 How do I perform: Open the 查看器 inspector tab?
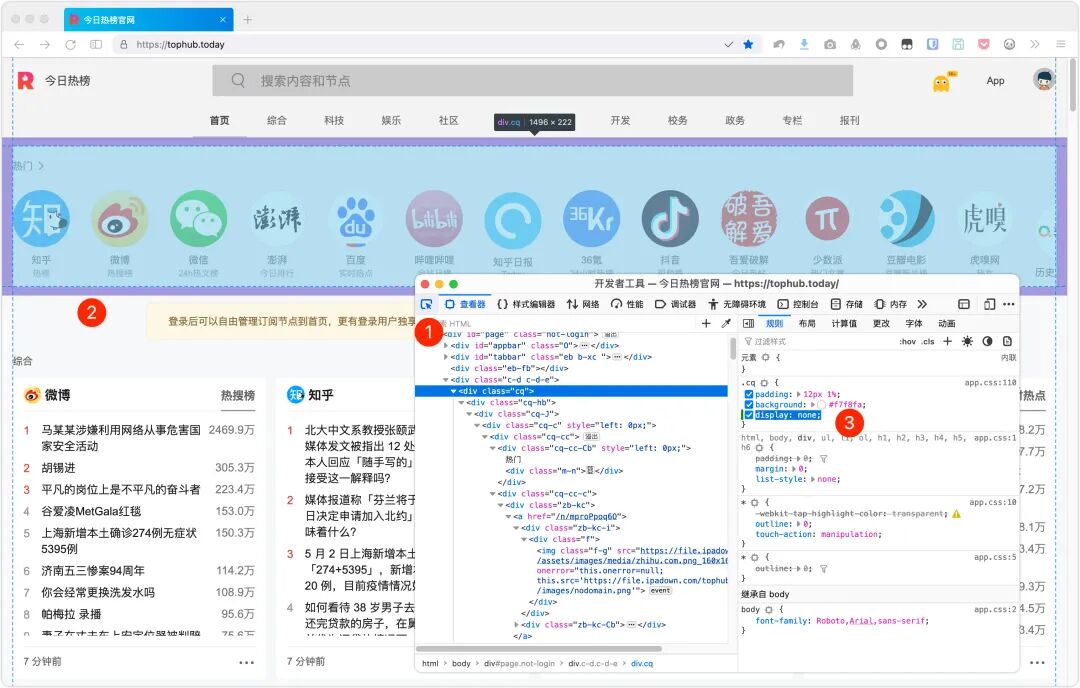(x=466, y=304)
